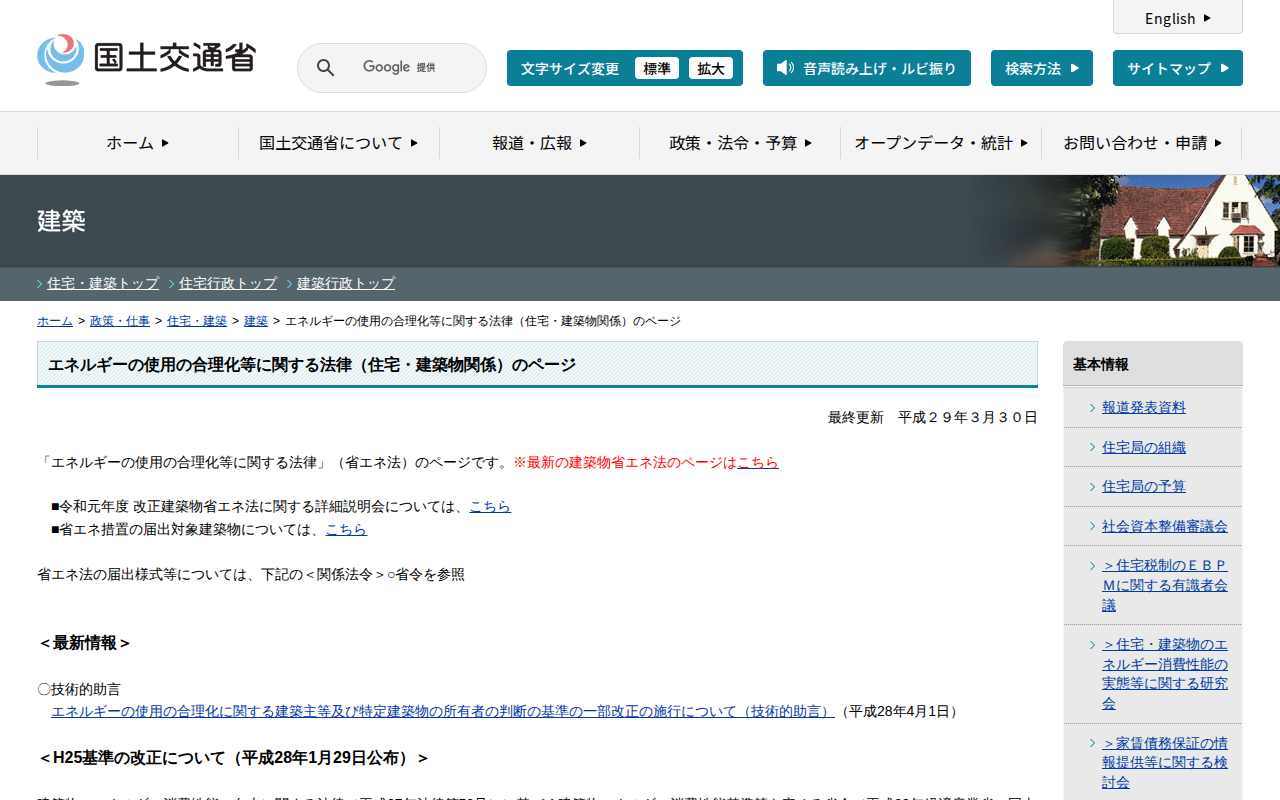Click the Ministry of Land logo
Image resolution: width=1280 pixels, height=800 pixels.
[146, 59]
